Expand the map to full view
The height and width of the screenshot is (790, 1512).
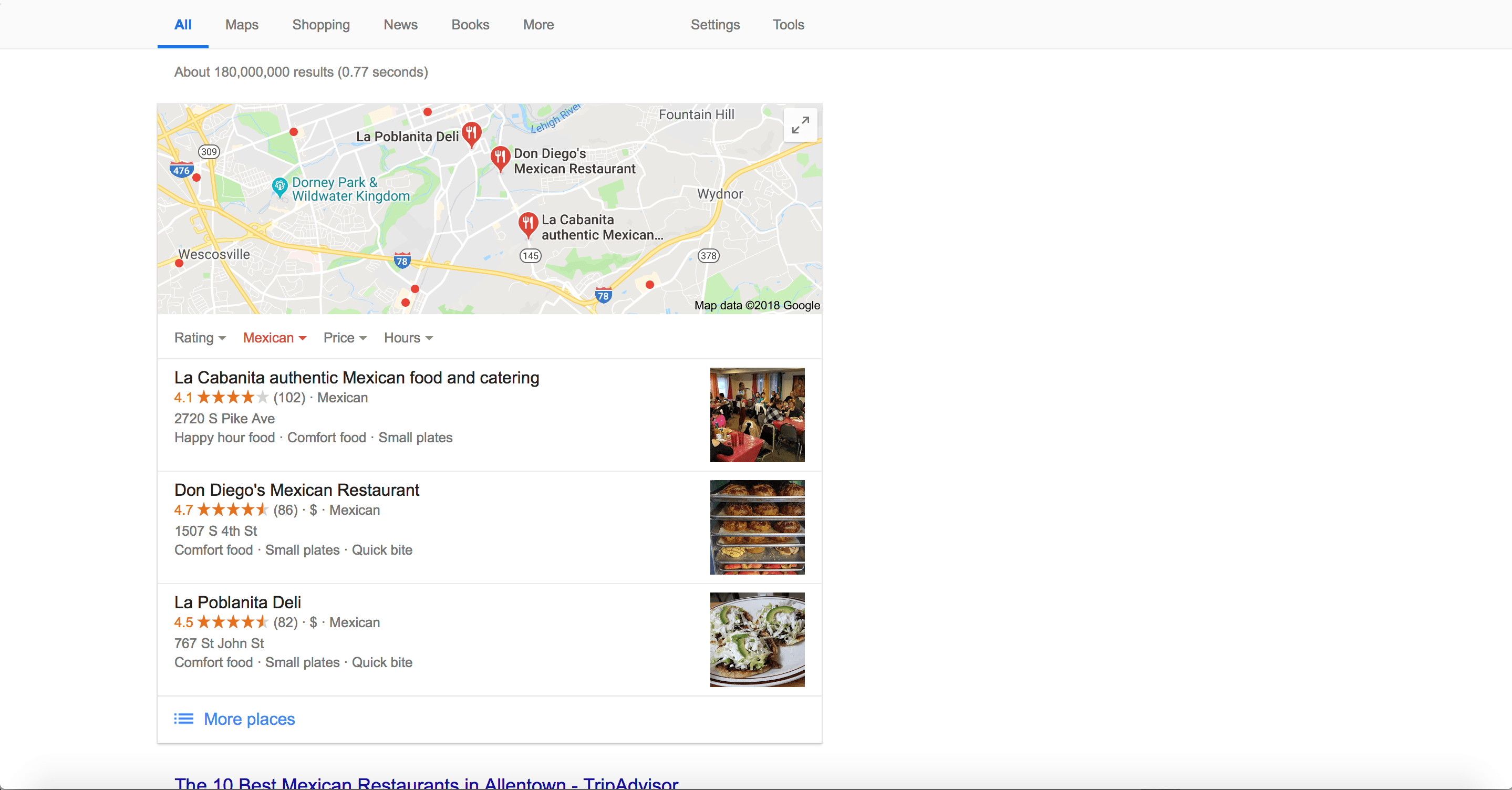pos(800,125)
